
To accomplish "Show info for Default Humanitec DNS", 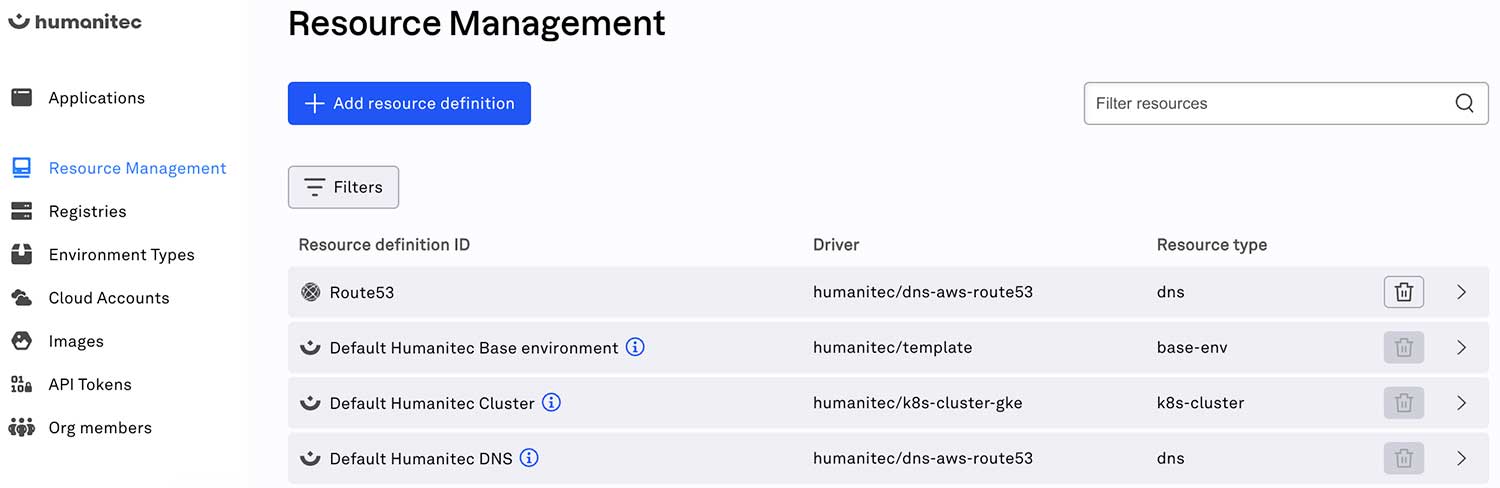I will pyautogui.click(x=529, y=458).
